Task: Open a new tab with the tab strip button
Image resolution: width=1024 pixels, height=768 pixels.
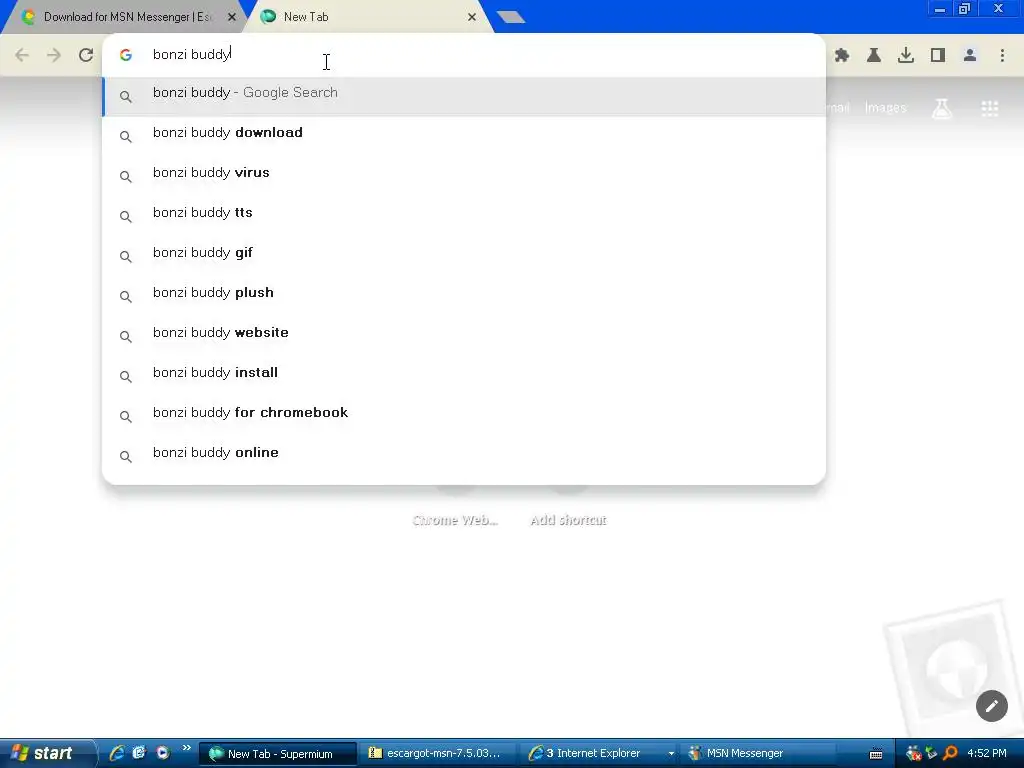Action: (x=511, y=18)
